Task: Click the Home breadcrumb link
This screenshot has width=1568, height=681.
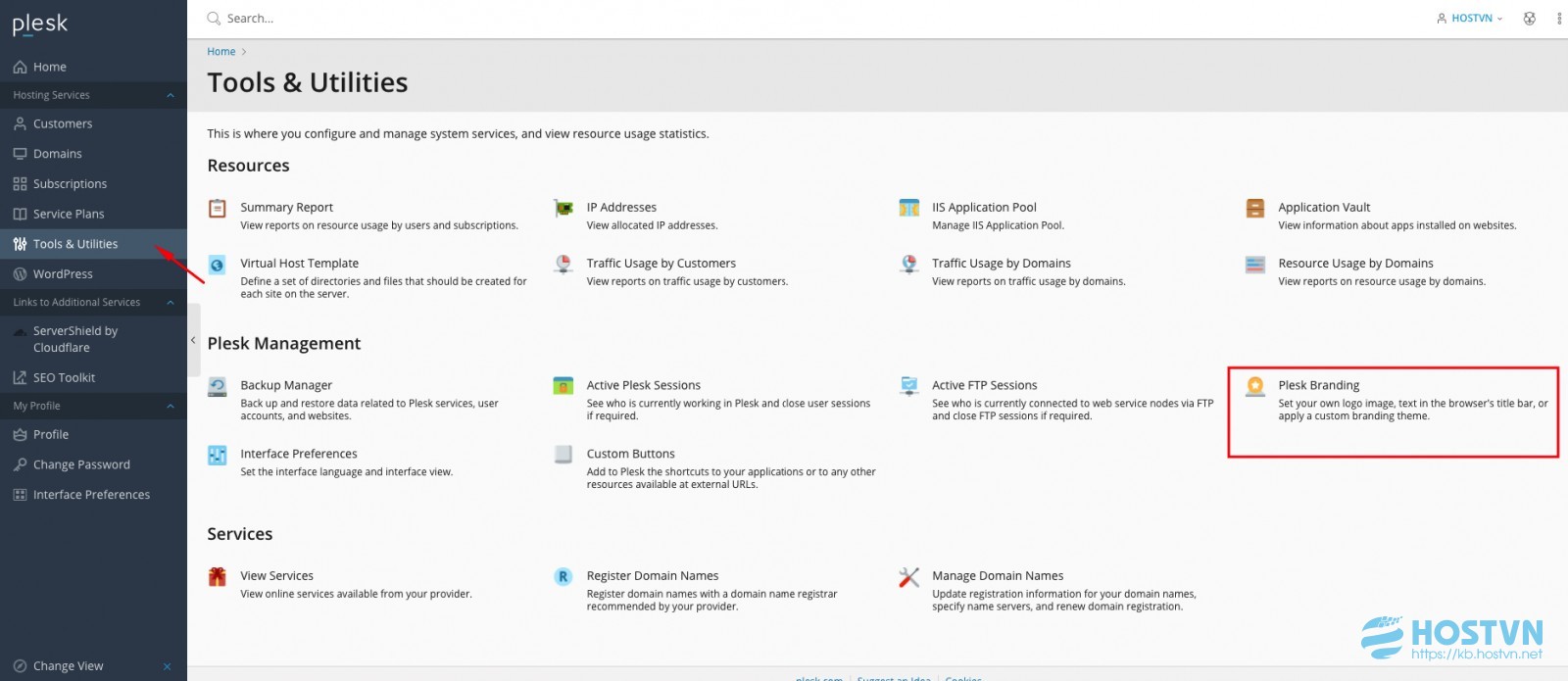Action: (x=220, y=52)
